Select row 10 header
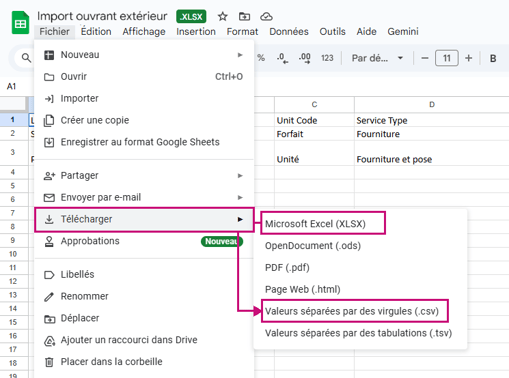 point(13,254)
